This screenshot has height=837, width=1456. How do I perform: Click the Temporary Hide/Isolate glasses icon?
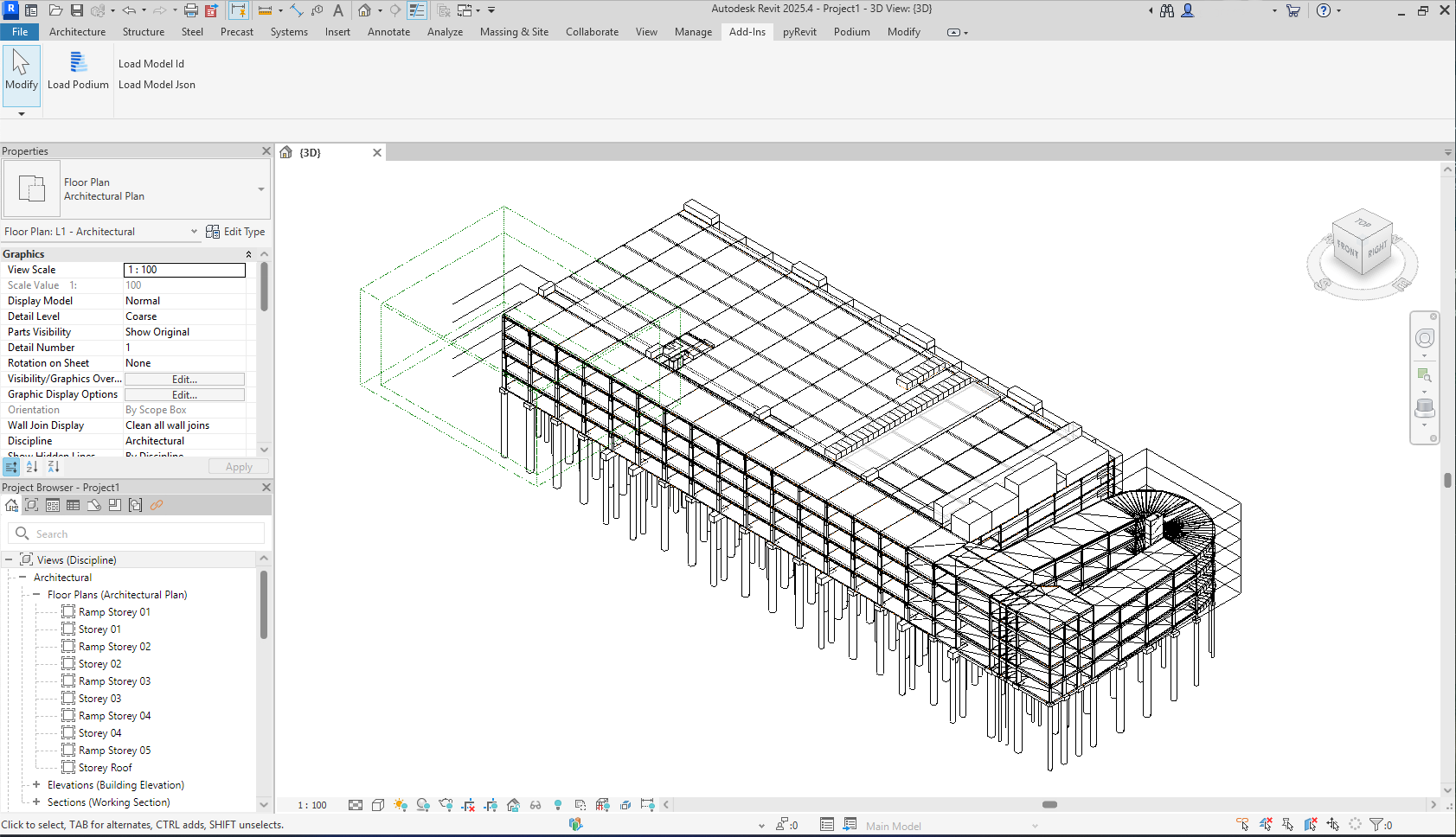[x=536, y=805]
